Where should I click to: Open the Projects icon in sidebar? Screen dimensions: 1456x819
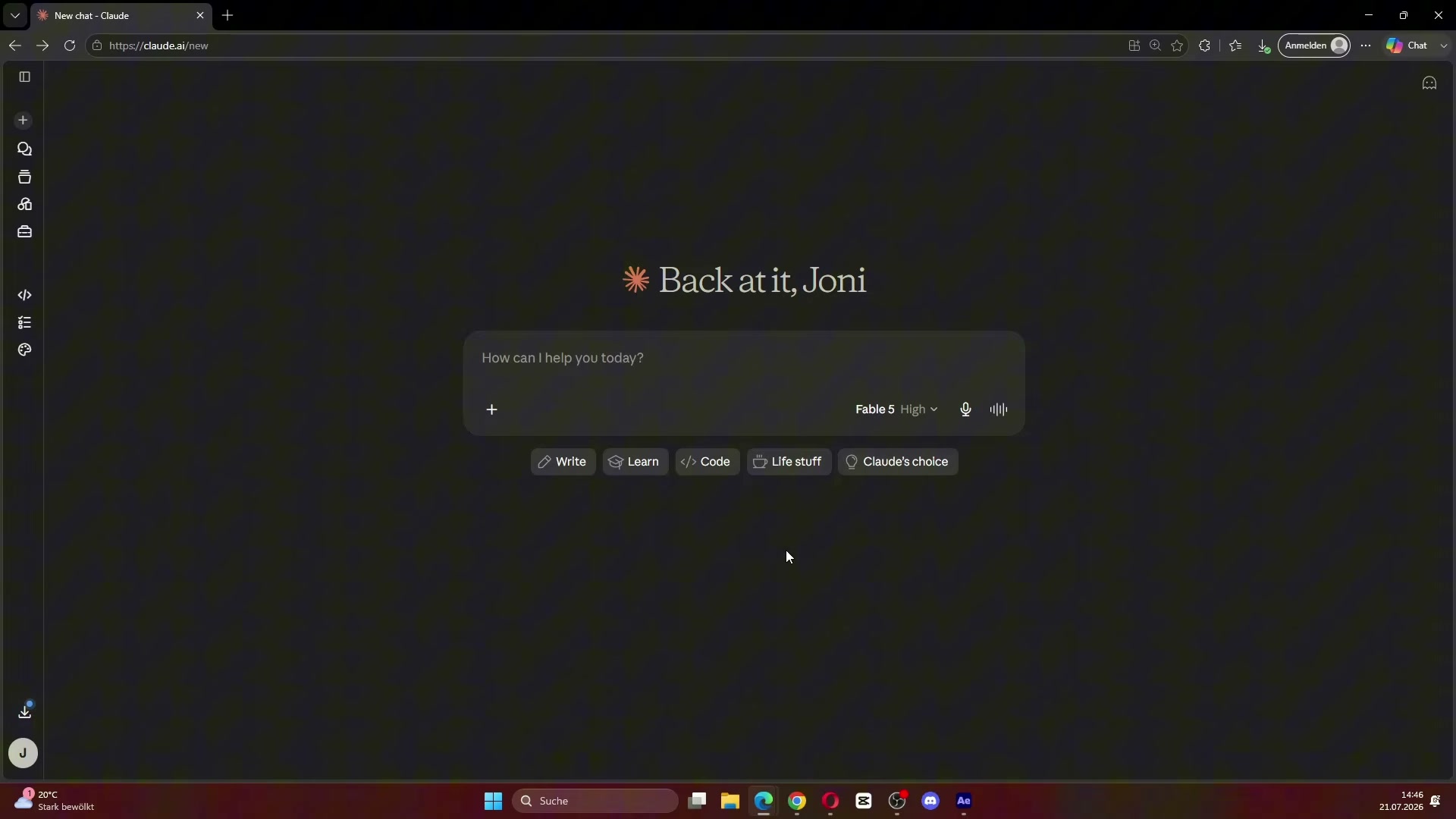[24, 177]
